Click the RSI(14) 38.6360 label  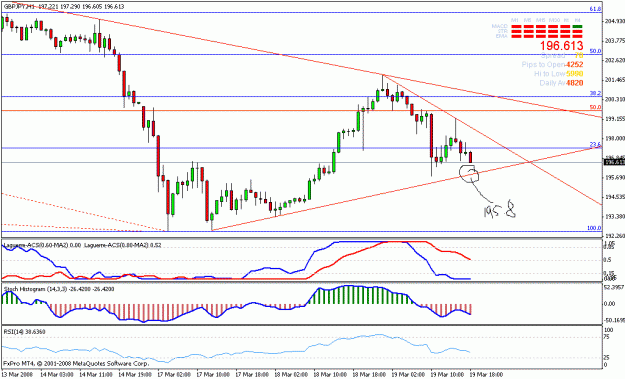pyautogui.click(x=24, y=332)
